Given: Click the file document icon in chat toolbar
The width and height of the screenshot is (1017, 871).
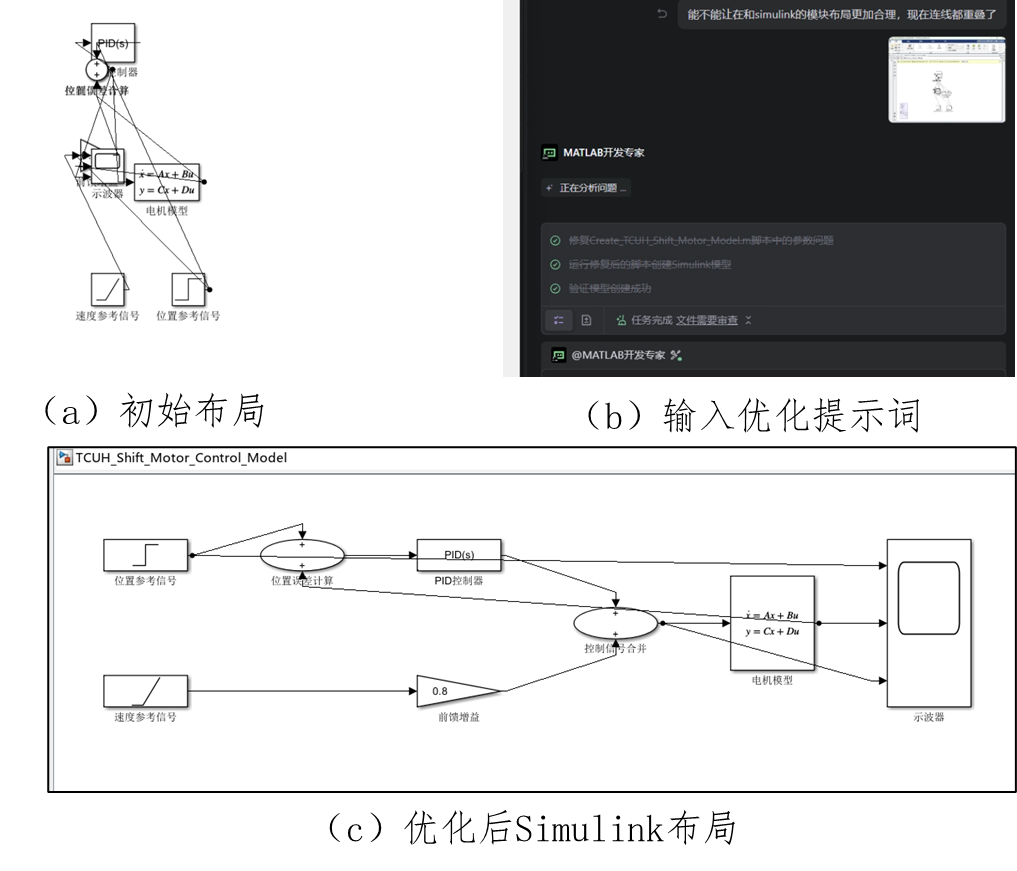Looking at the screenshot, I should (586, 320).
